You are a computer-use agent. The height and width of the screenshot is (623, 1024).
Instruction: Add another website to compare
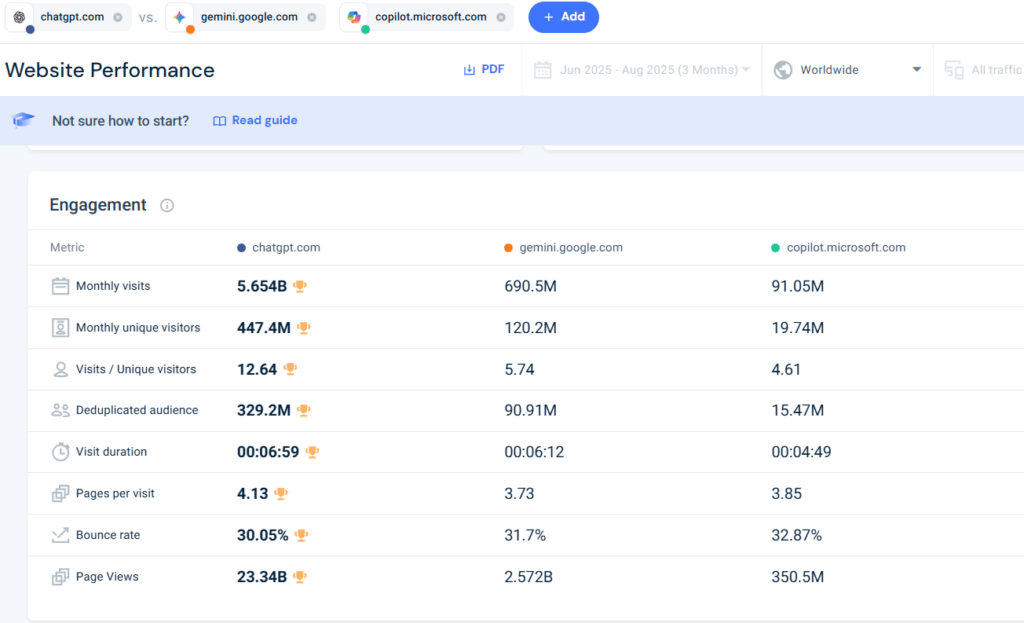(564, 17)
